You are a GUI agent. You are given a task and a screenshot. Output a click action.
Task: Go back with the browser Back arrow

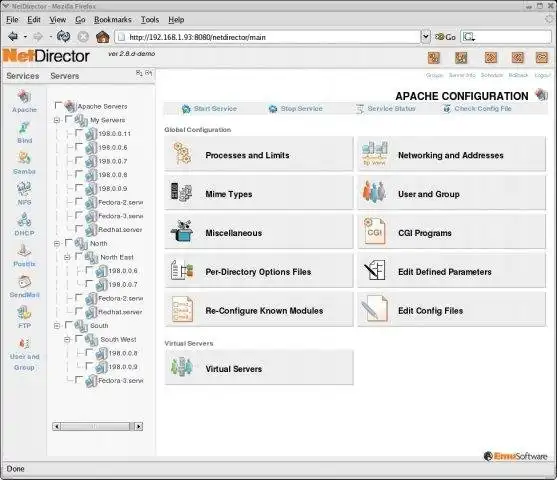[x=13, y=36]
